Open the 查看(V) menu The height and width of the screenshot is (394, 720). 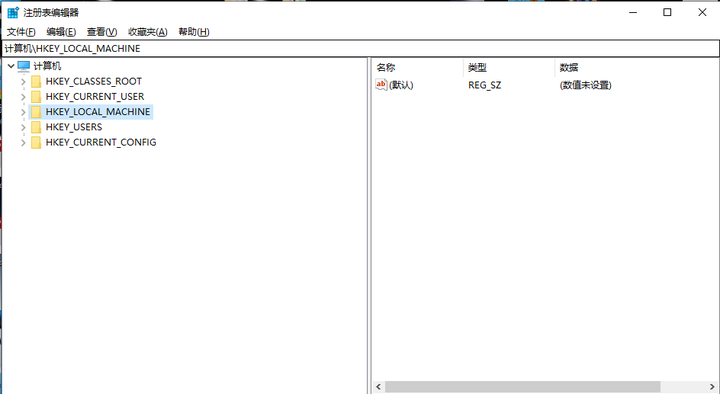(x=102, y=32)
